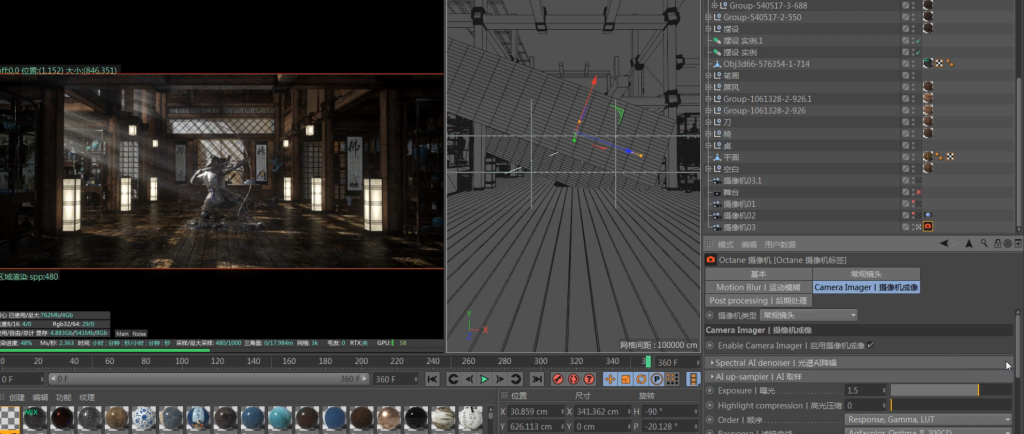Click the back arrow in attribute manager
The height and width of the screenshot is (434, 1024).
[944, 243]
